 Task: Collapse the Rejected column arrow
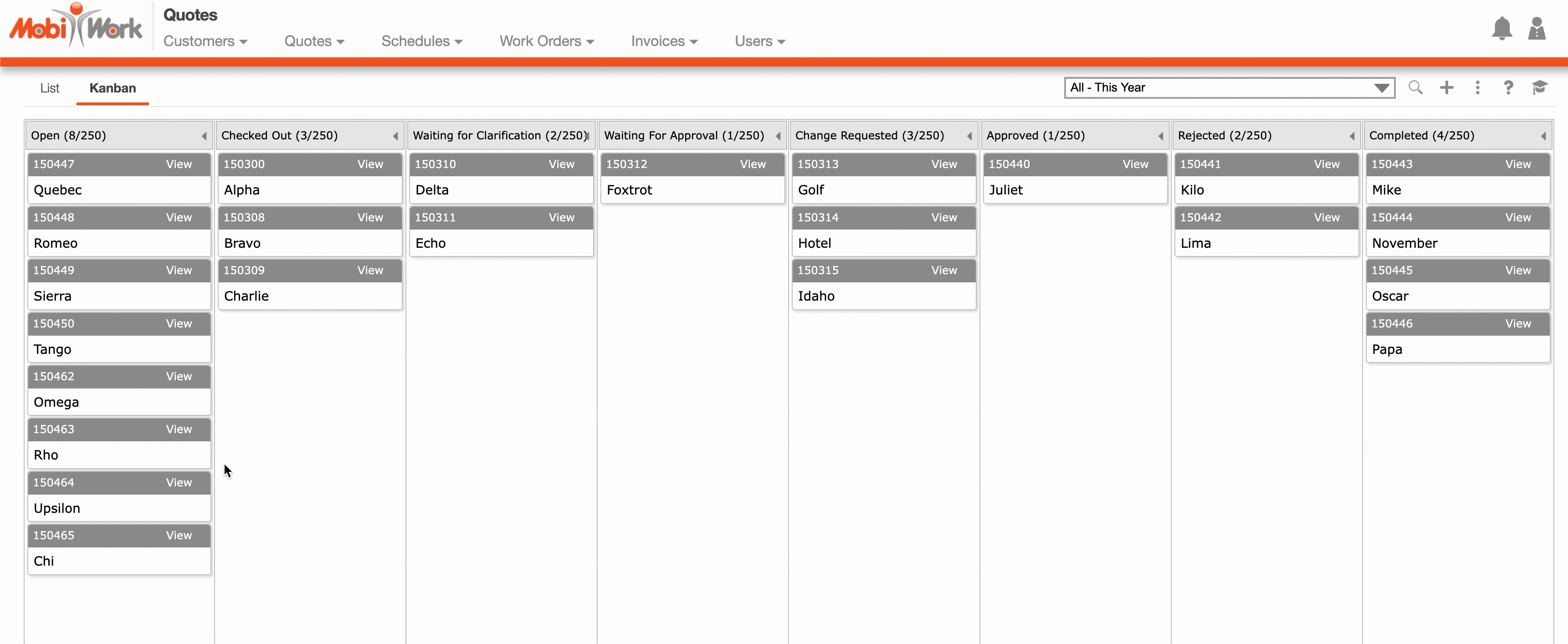click(1352, 136)
